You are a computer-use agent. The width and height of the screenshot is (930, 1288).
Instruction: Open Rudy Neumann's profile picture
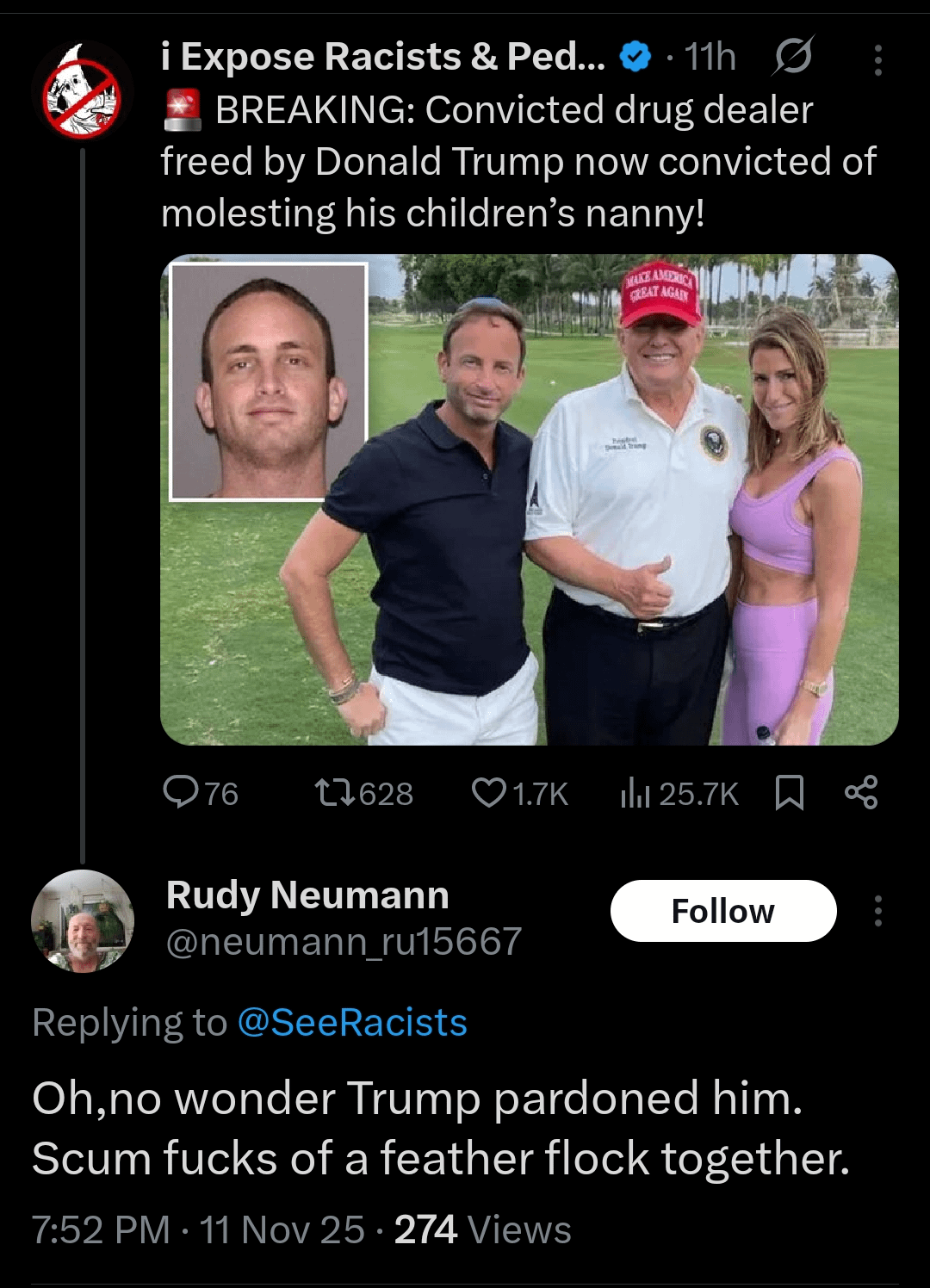coord(82,920)
